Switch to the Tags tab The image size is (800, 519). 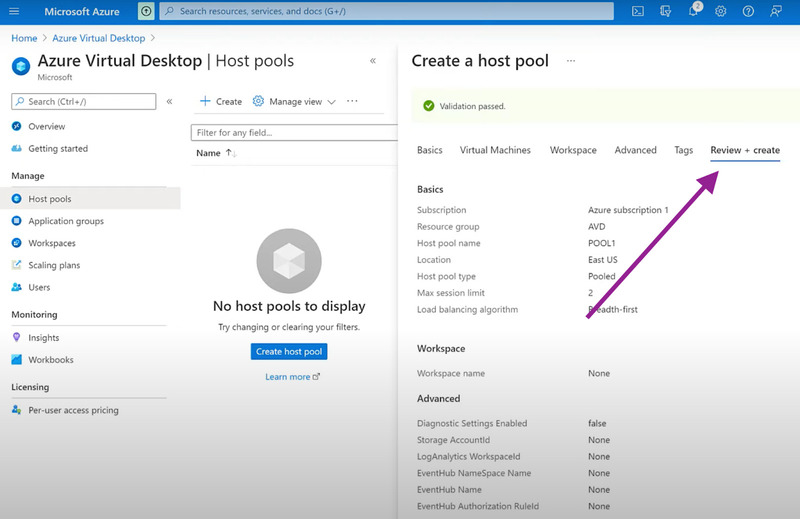coord(683,150)
